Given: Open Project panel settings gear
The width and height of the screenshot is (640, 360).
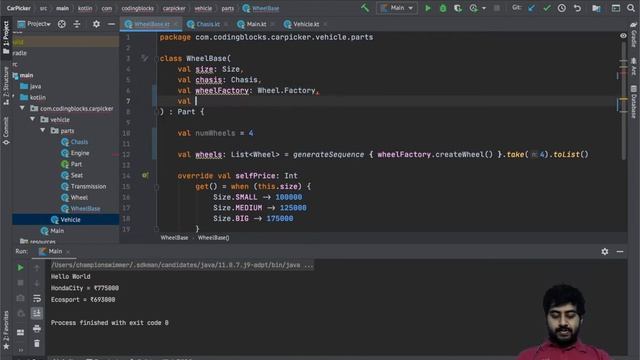Looking at the screenshot, I should (x=96, y=24).
